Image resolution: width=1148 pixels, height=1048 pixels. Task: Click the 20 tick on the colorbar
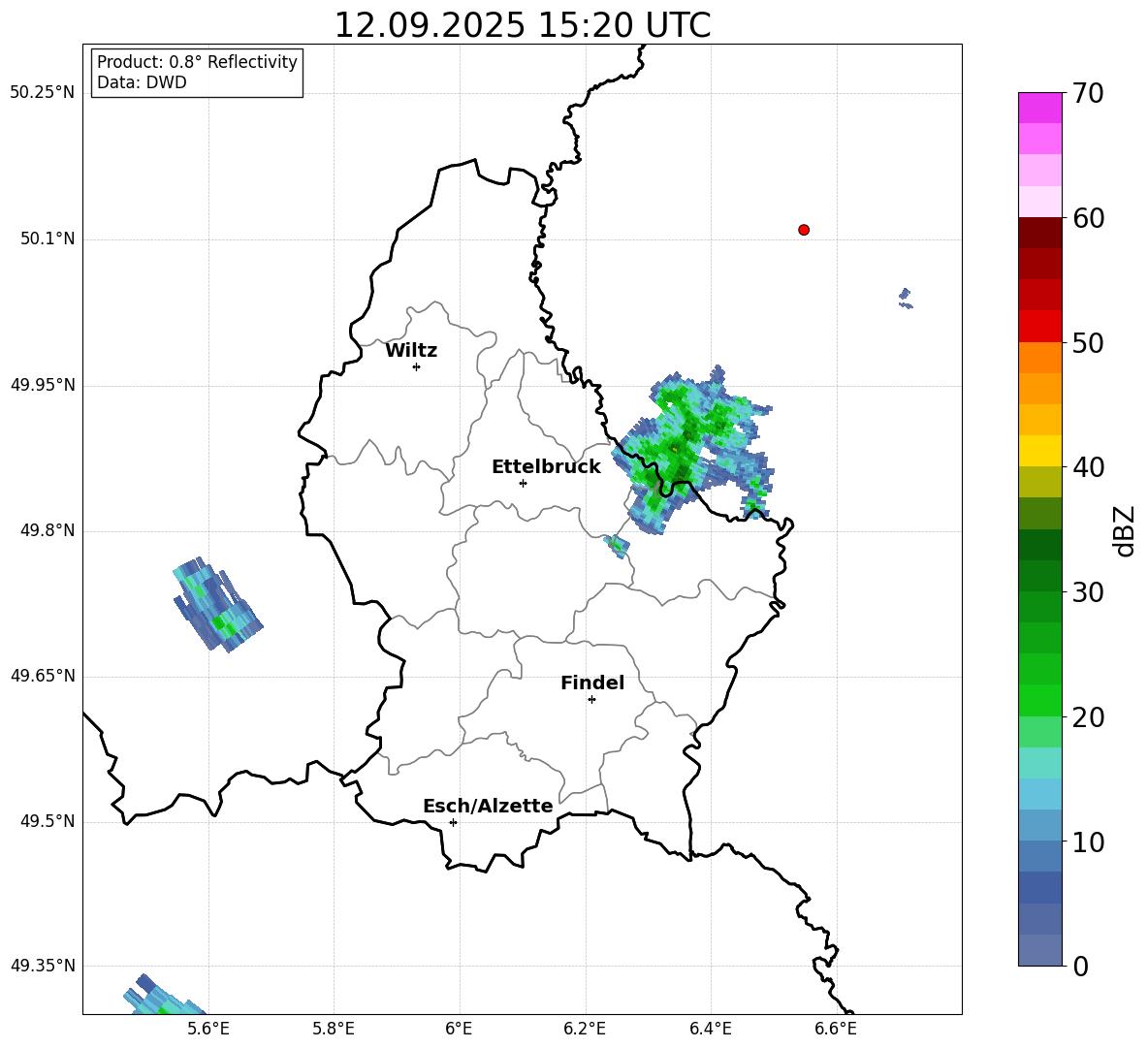pyautogui.click(x=1088, y=717)
